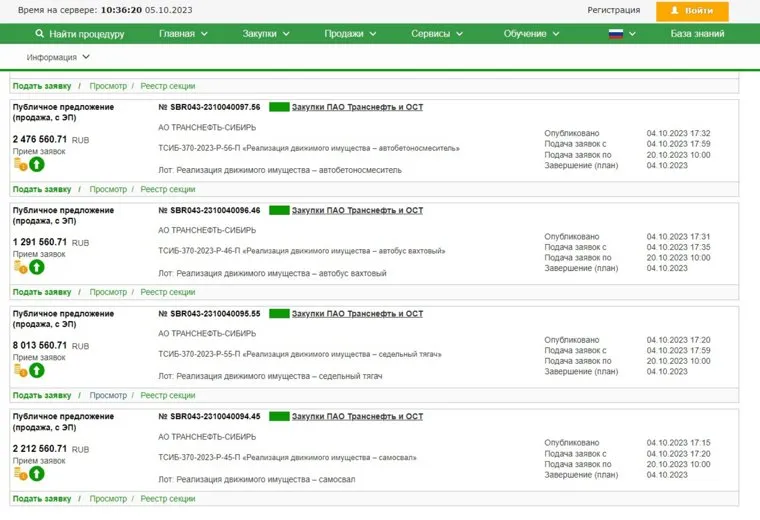The width and height of the screenshot is (760, 520).
Task: Click coins icon for the 1 291 560.71 lot
Action: pyautogui.click(x=20, y=267)
